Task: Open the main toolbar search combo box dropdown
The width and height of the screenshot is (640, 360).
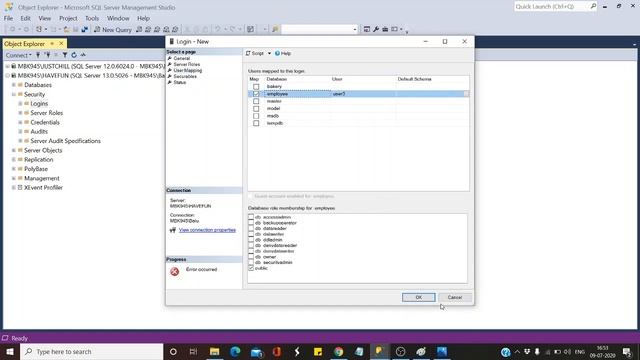Action: click(354, 29)
